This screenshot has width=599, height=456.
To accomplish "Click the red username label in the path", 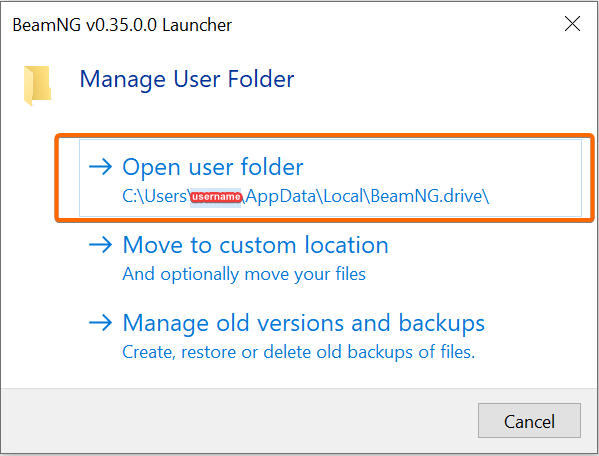I will pyautogui.click(x=216, y=197).
